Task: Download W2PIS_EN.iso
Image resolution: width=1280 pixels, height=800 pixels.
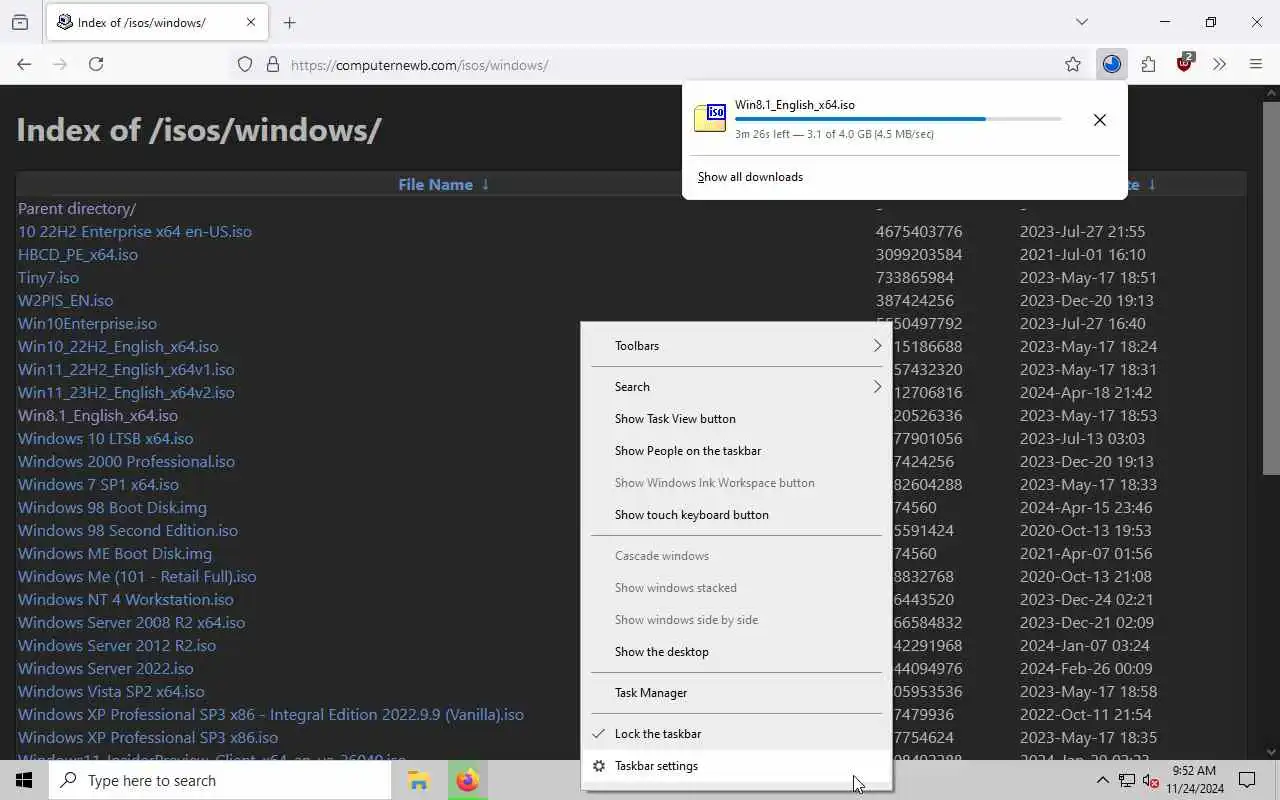Action: point(66,300)
